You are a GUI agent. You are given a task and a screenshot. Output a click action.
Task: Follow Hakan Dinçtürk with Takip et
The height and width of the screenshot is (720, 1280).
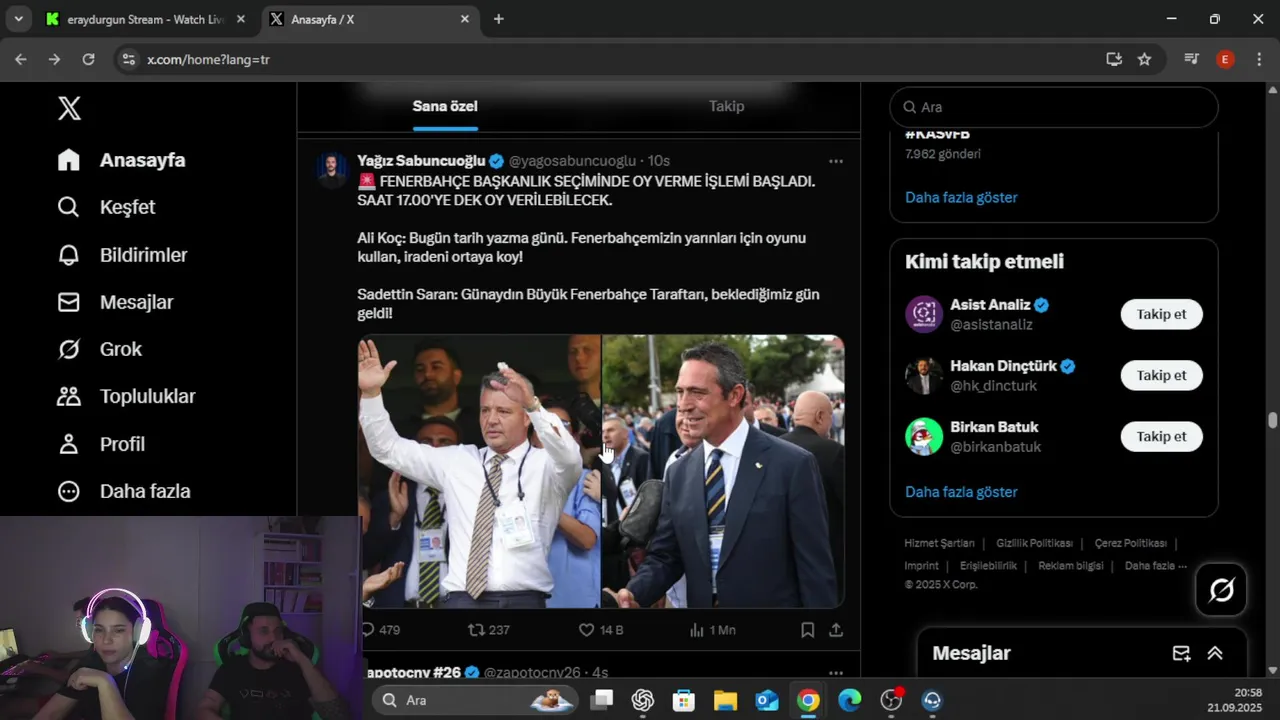click(x=1161, y=375)
